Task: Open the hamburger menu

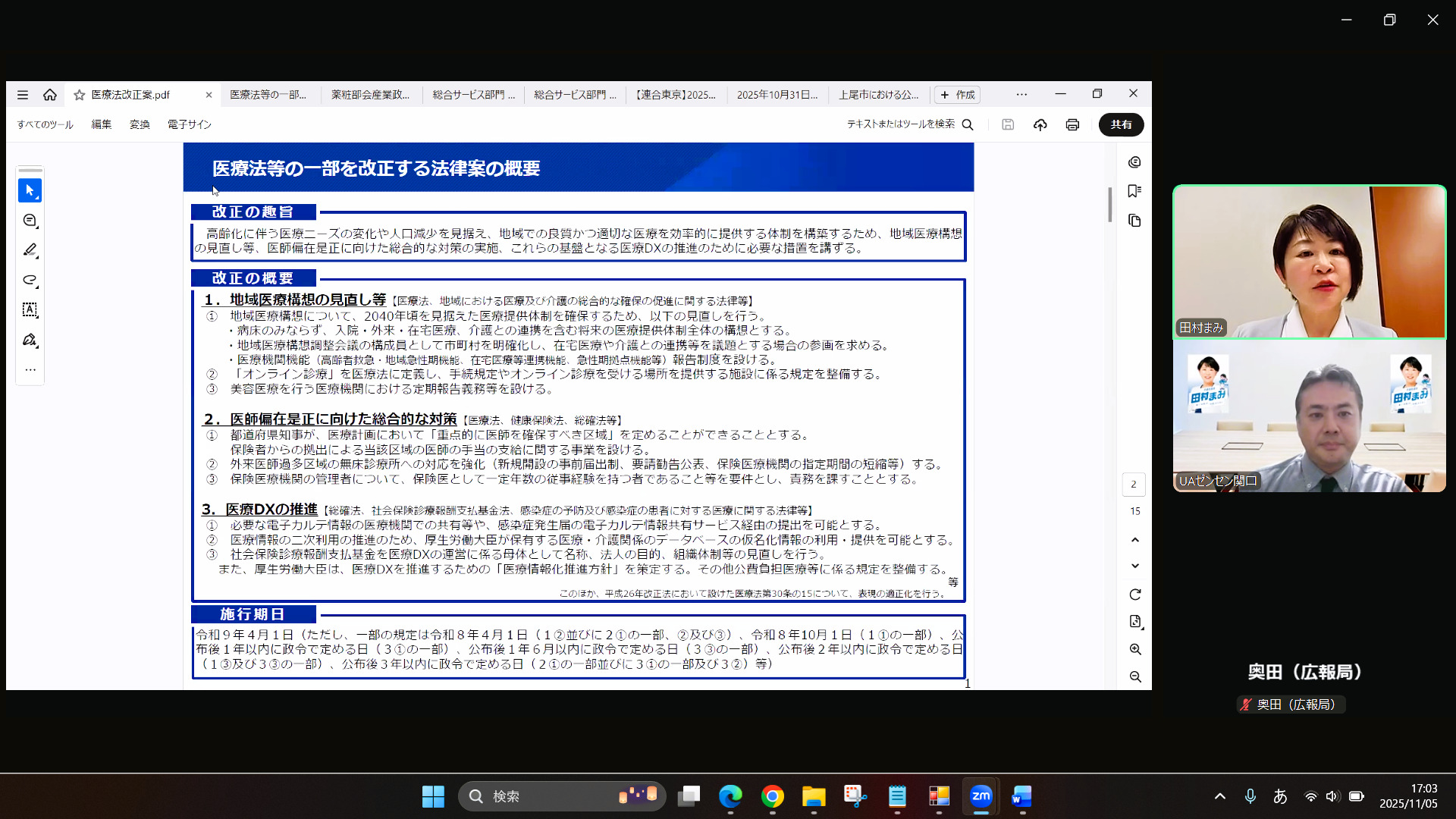Action: (x=22, y=94)
